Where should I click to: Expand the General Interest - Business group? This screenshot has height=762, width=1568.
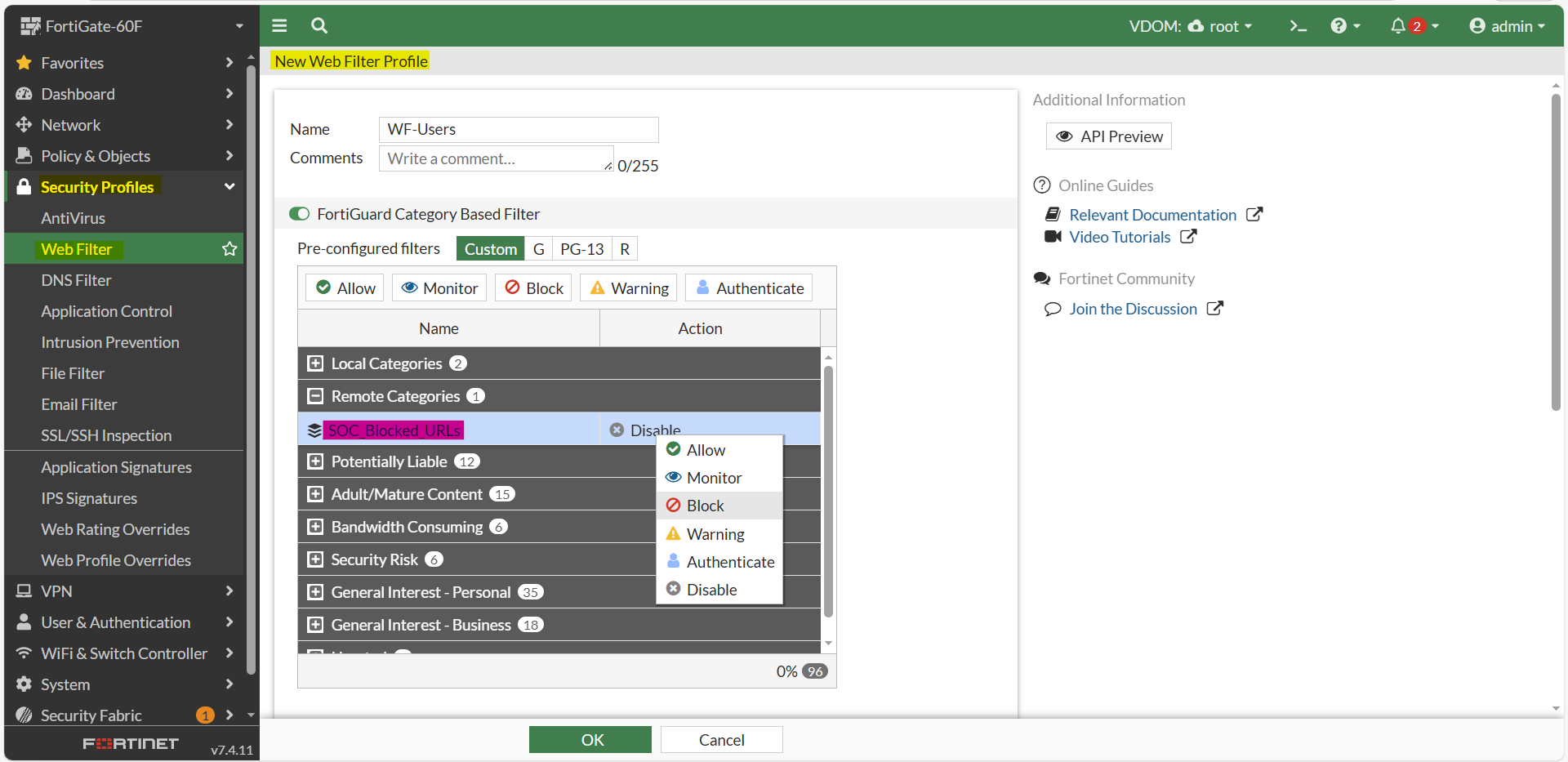(x=315, y=625)
